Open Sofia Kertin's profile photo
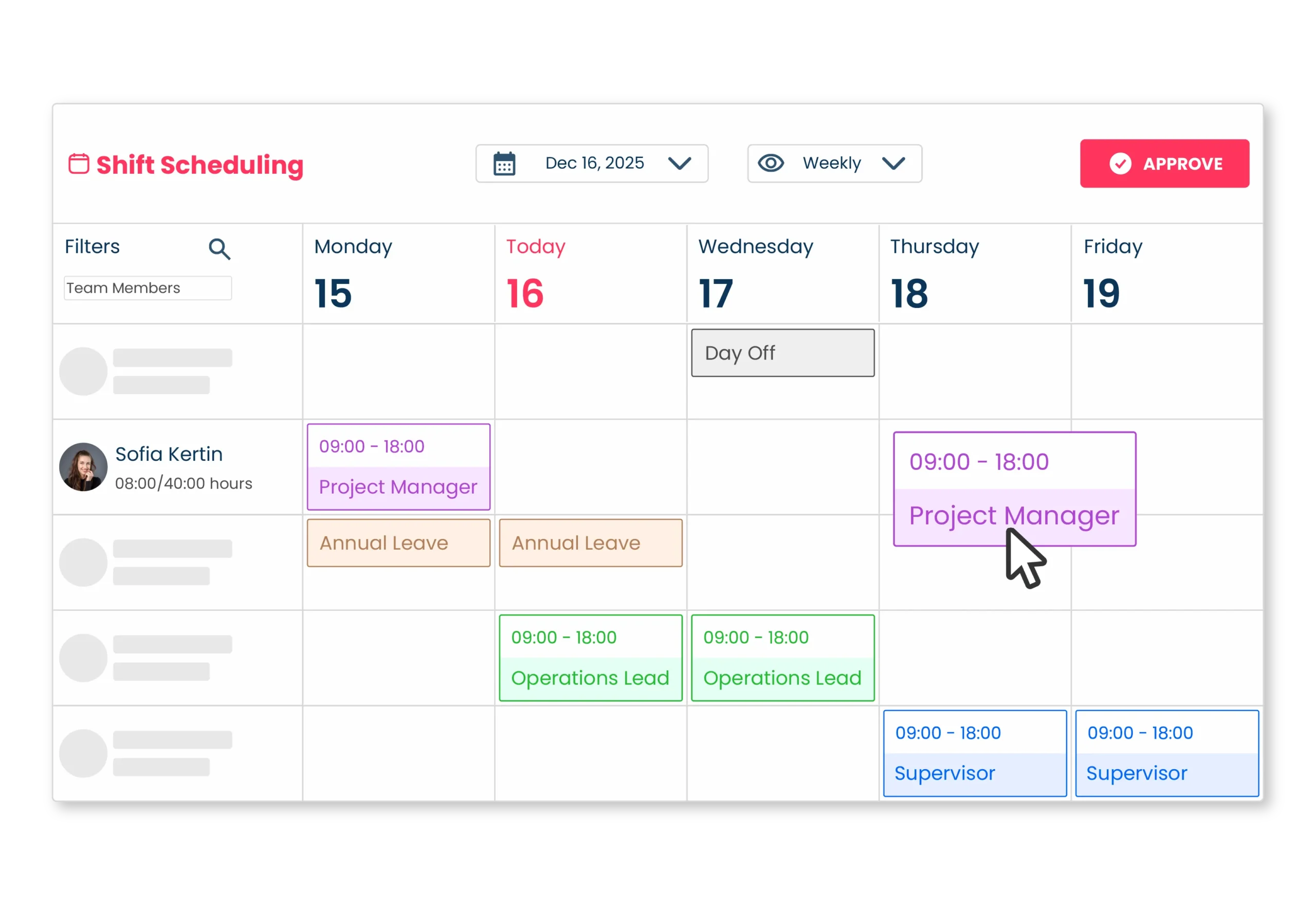This screenshot has height=905, width=1316. click(83, 467)
